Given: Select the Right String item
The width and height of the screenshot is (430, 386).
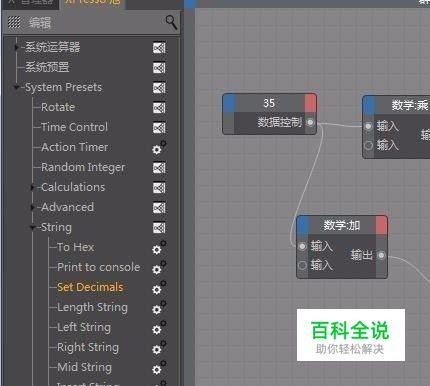Looking at the screenshot, I should coord(88,347).
